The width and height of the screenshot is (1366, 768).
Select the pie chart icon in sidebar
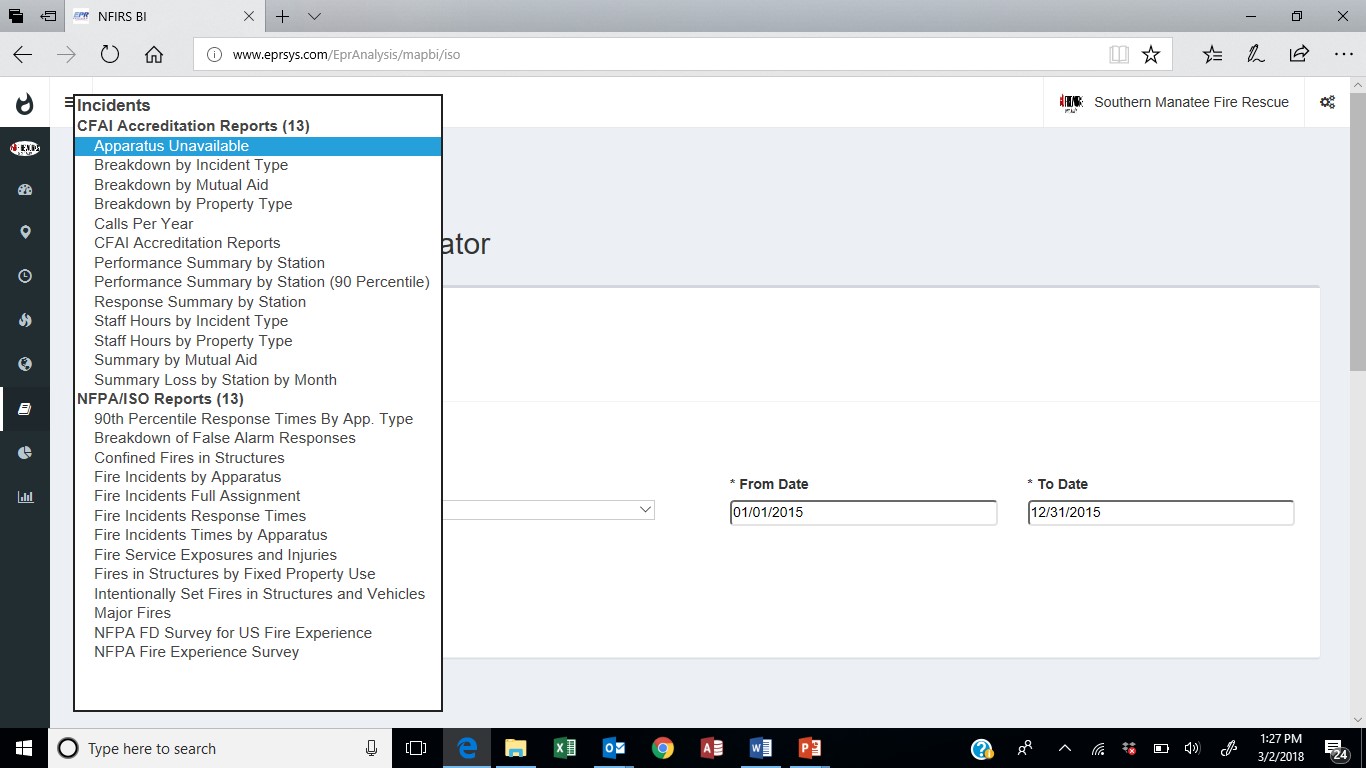(25, 453)
